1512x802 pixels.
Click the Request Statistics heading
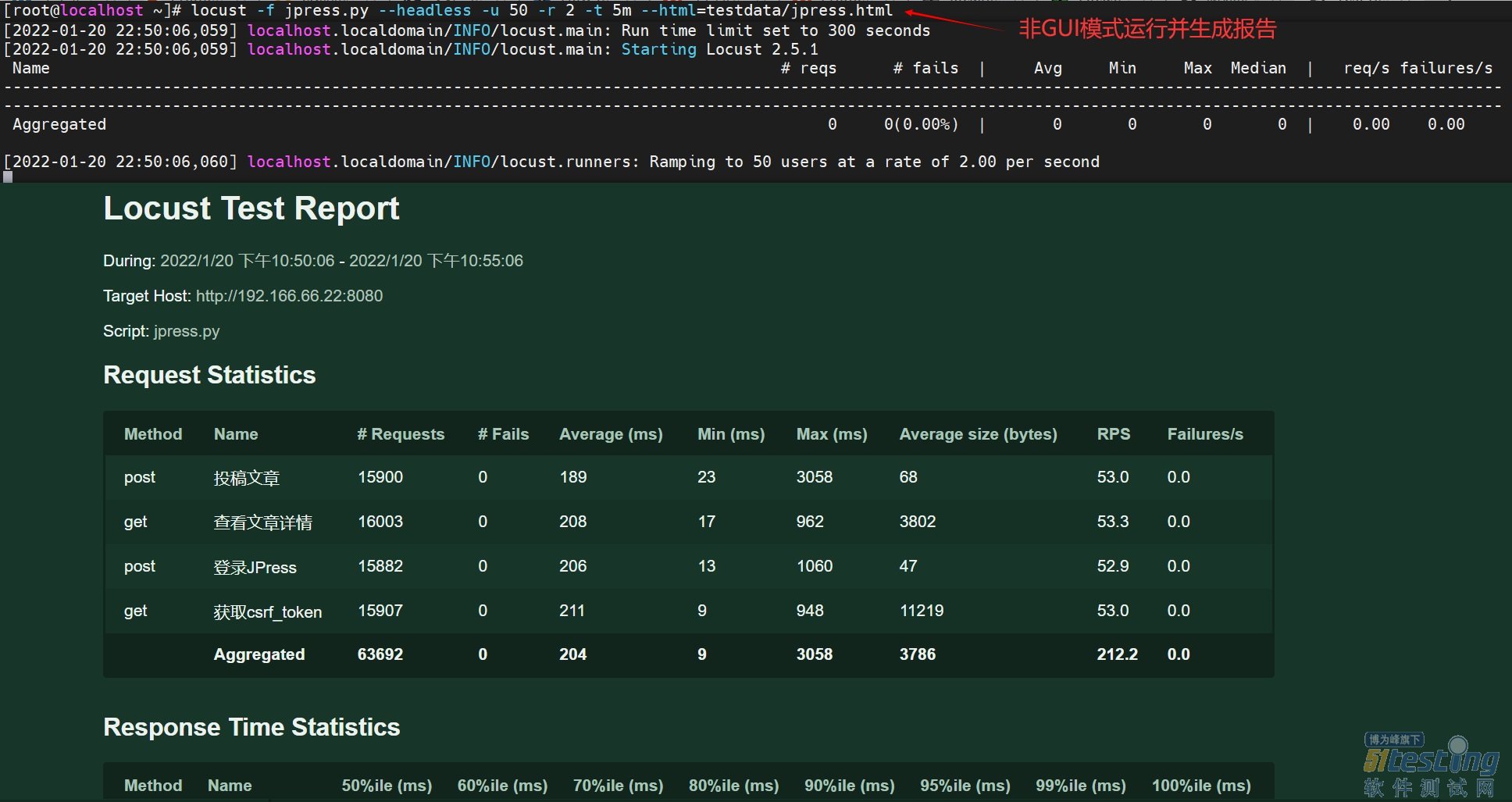coord(209,375)
